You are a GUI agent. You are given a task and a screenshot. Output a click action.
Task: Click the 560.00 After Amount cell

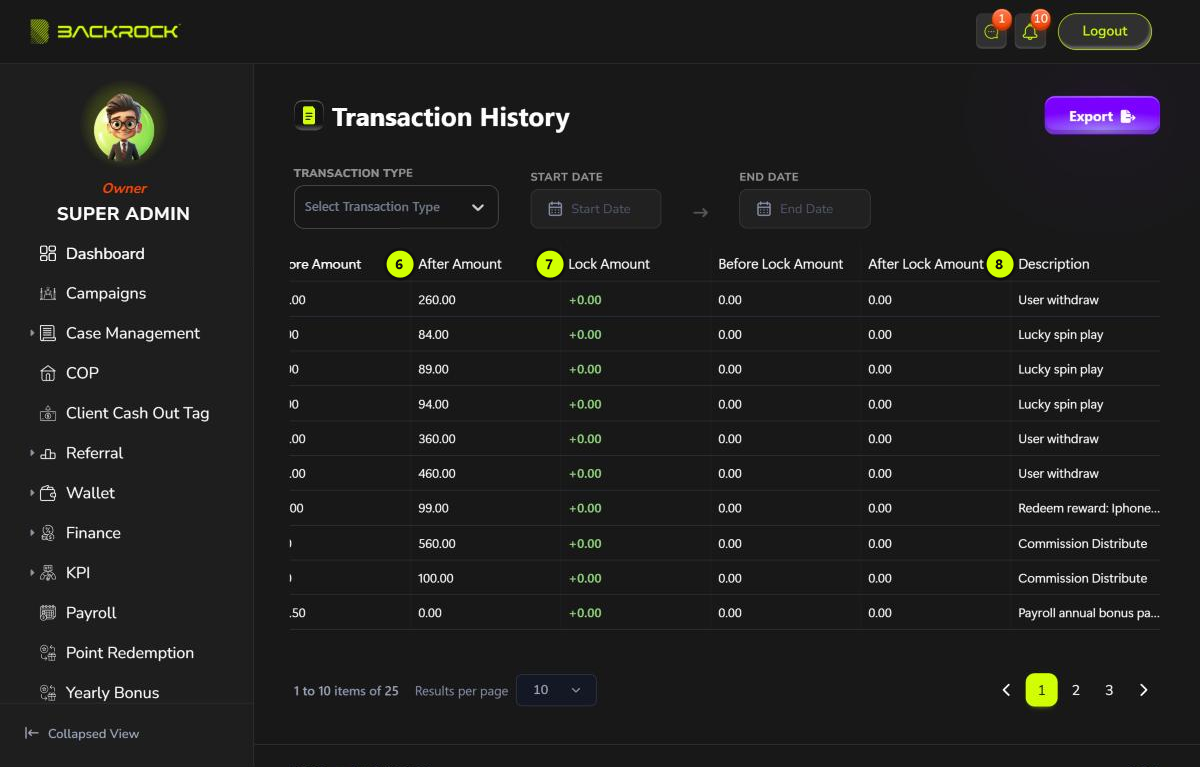437,544
